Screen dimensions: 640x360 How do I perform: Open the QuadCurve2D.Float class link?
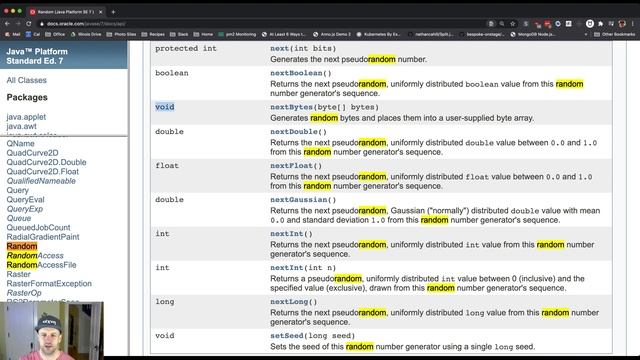pos(43,171)
